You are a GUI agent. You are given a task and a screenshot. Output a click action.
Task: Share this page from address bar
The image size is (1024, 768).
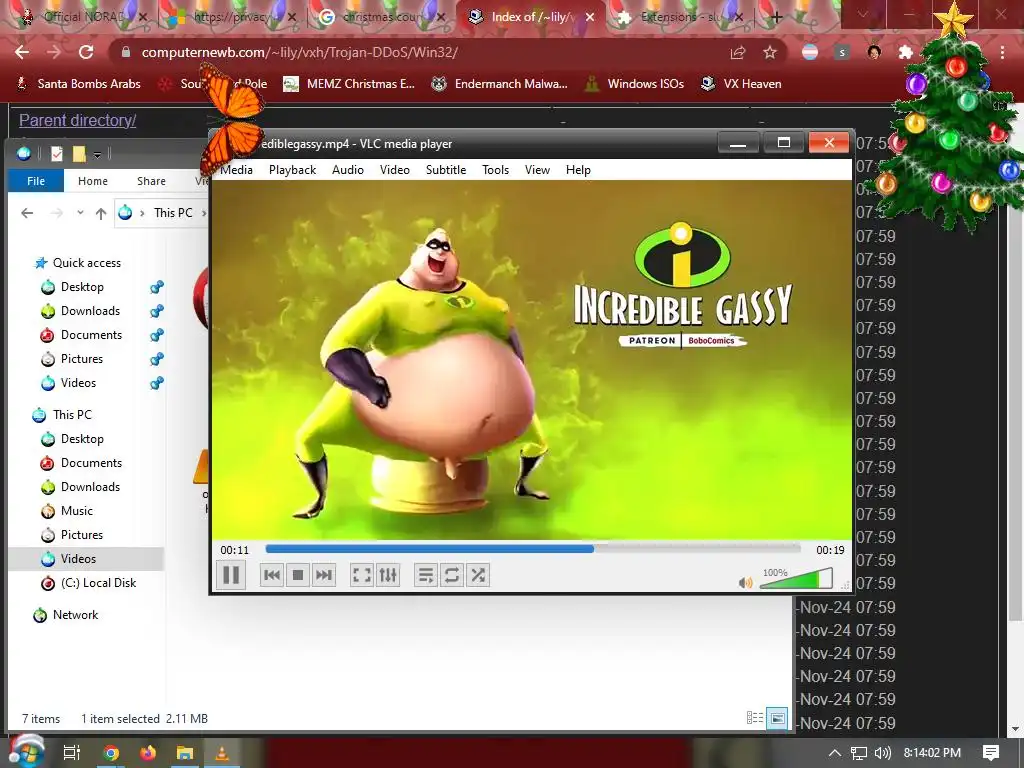[738, 52]
